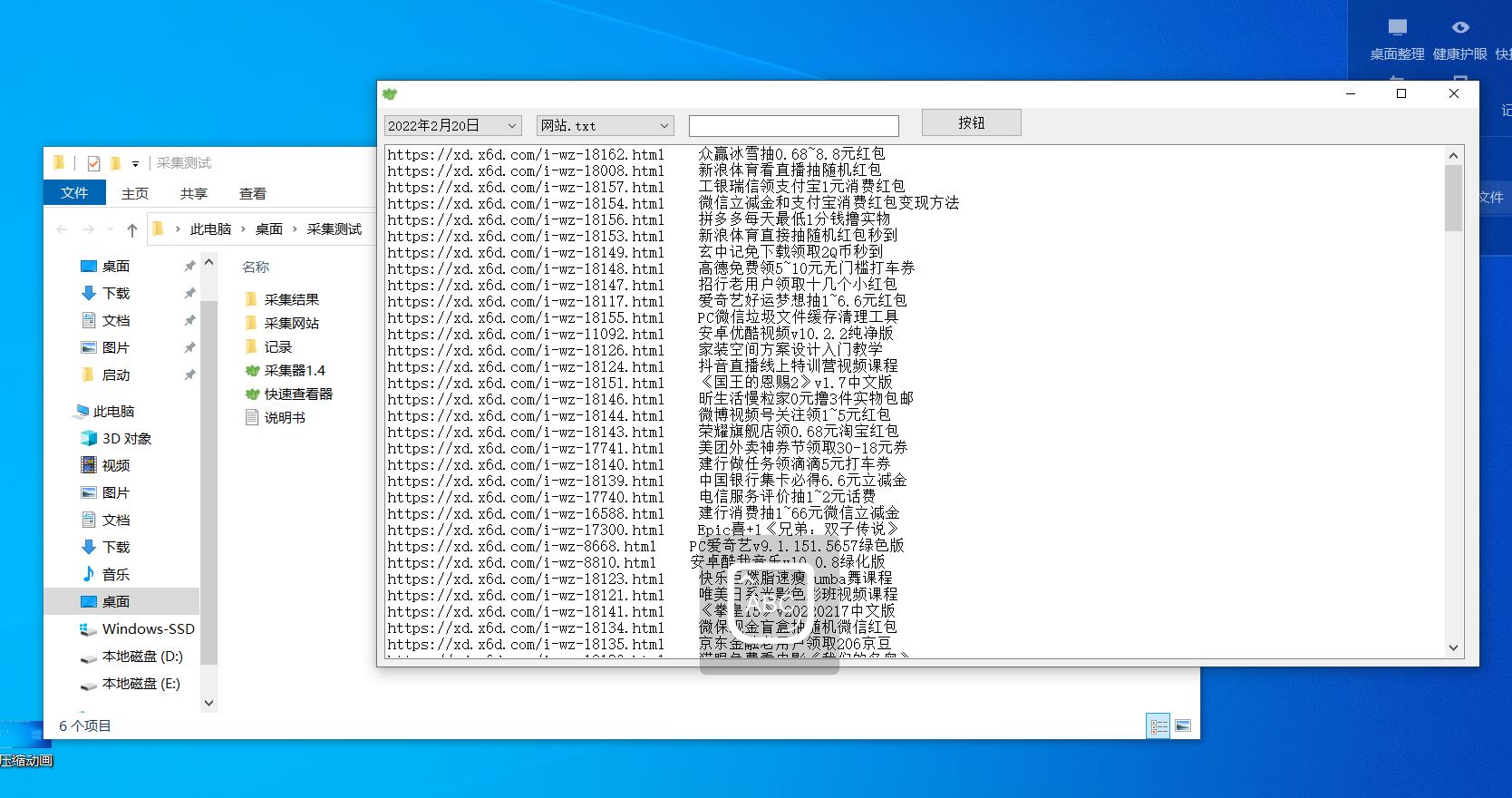Open the recent locations dropdown arrow in Explorer
This screenshot has width=1512, height=798.
pos(110,229)
